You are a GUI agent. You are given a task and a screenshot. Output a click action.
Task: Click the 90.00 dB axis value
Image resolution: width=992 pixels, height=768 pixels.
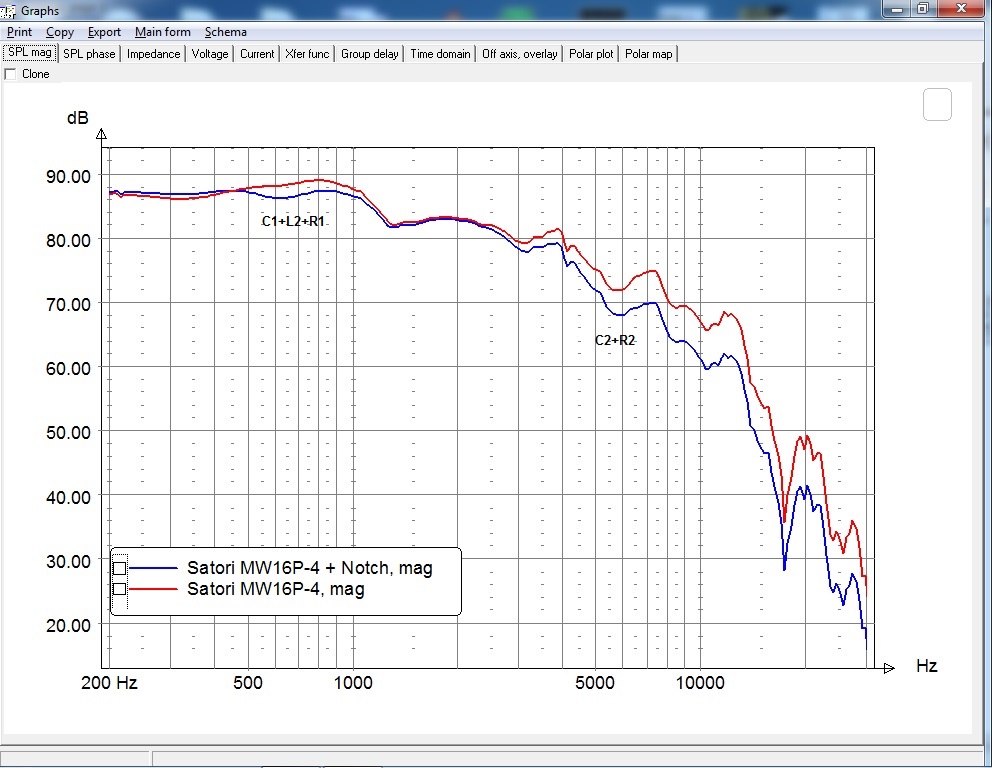tap(68, 177)
